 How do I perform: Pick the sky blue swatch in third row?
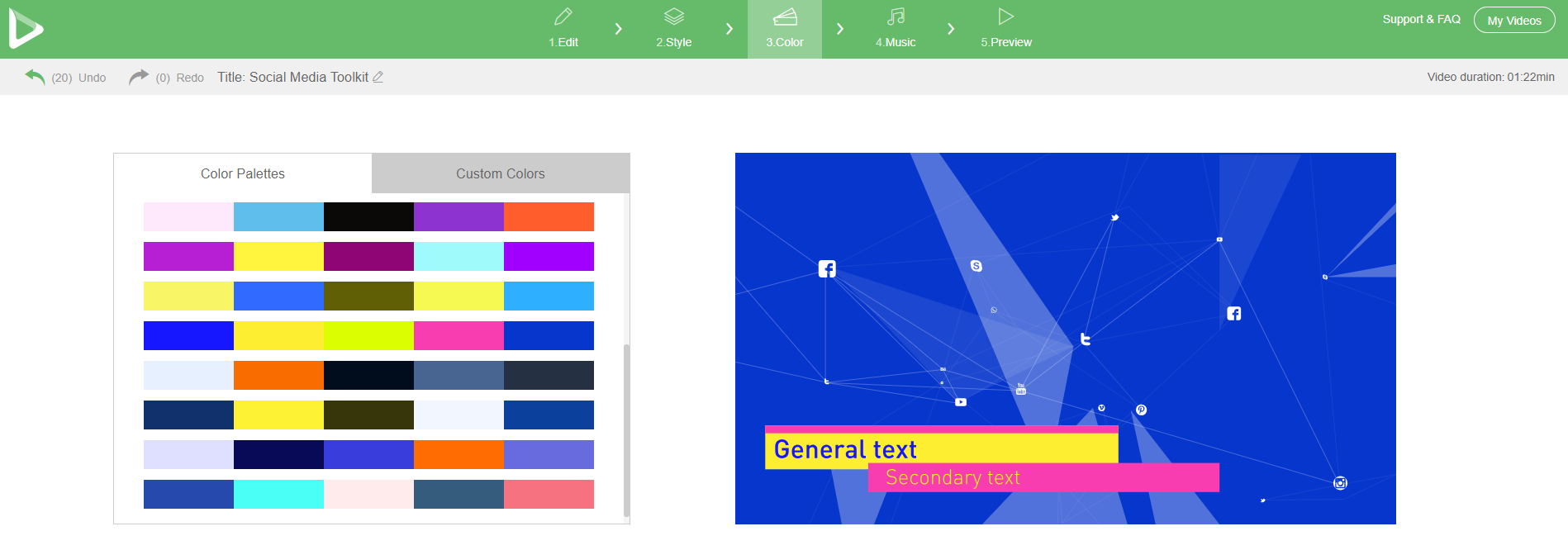[549, 296]
